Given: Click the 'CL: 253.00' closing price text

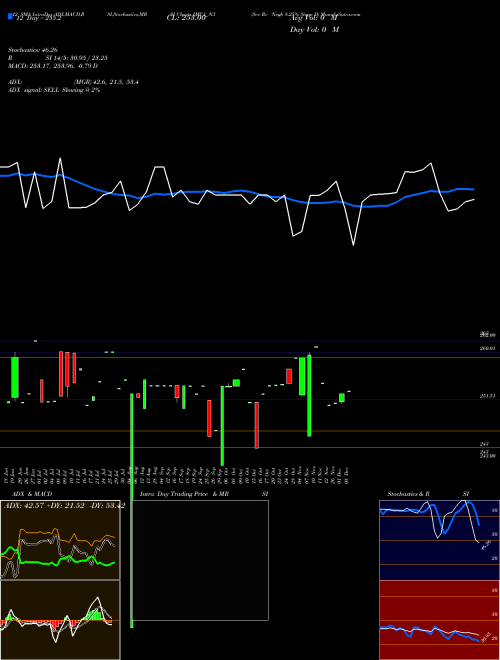Looking at the screenshot, I should pos(186,18).
